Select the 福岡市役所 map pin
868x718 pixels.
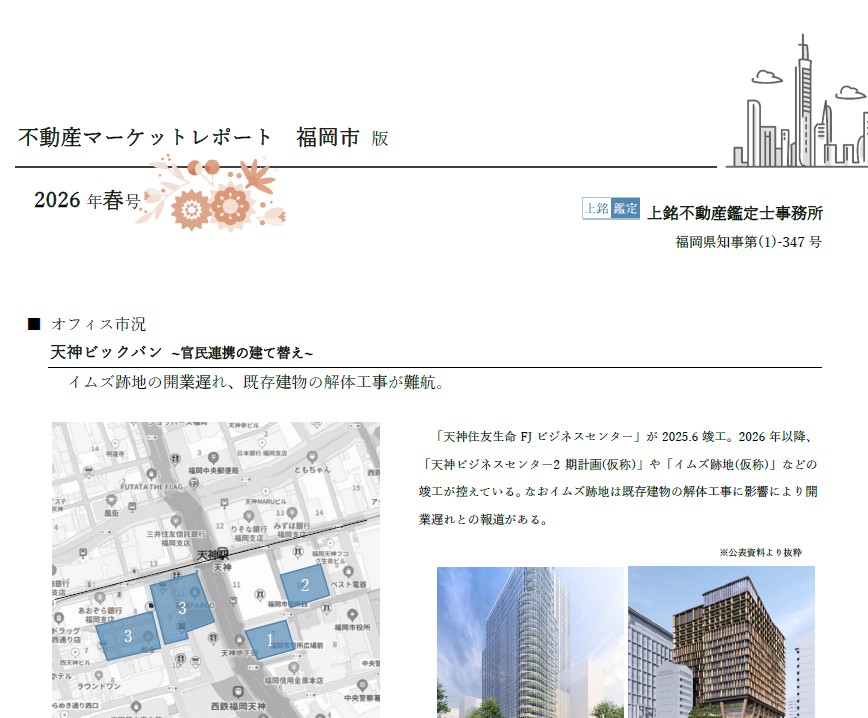(x=351, y=613)
